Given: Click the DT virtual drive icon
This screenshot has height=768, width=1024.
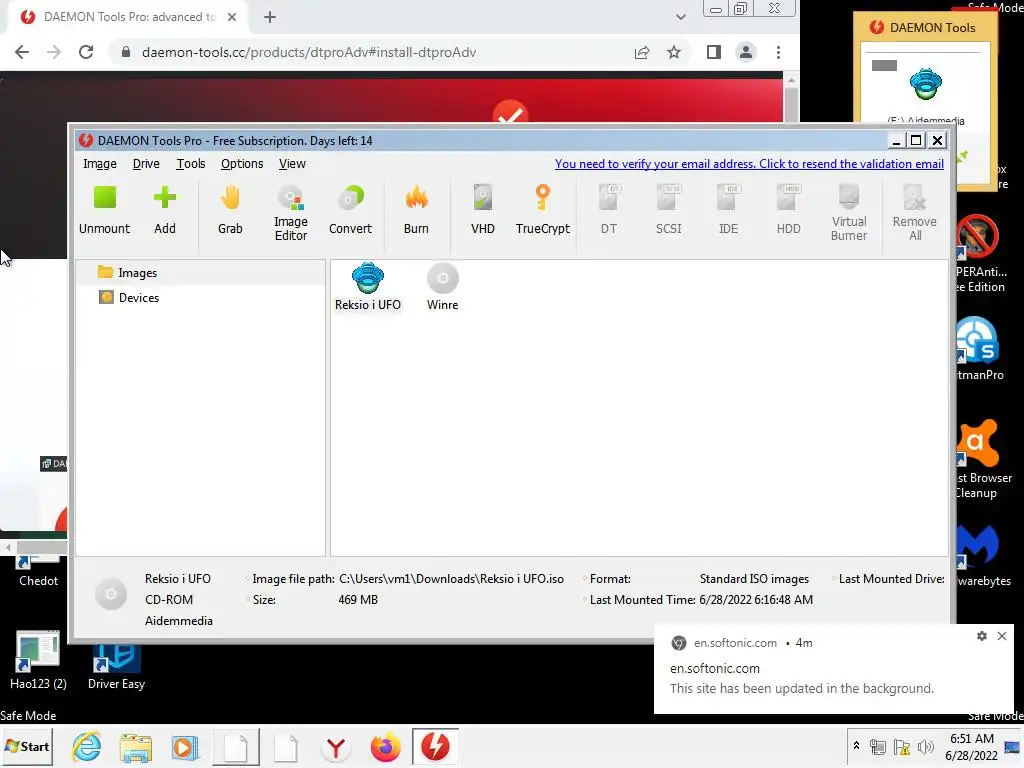Looking at the screenshot, I should click(x=609, y=211).
